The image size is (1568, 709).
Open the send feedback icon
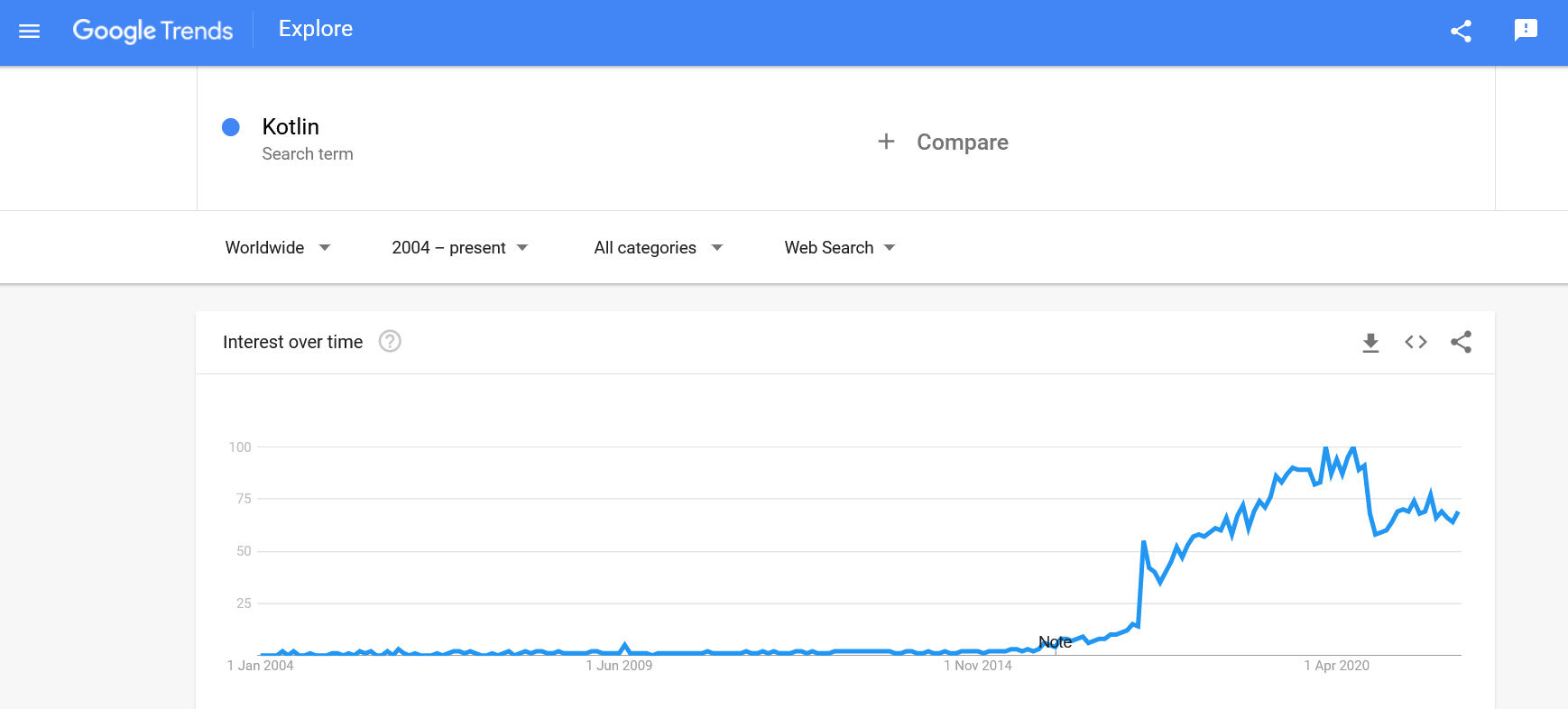click(x=1526, y=31)
